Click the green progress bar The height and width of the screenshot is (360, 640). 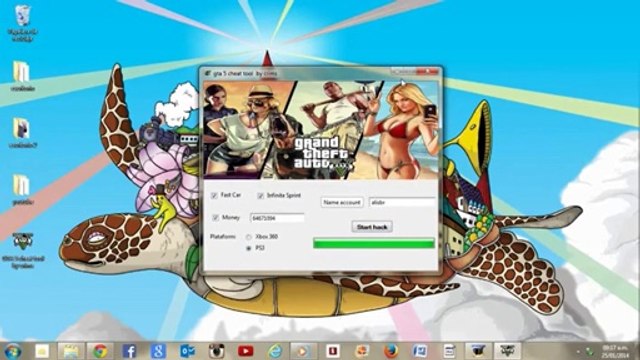373,244
